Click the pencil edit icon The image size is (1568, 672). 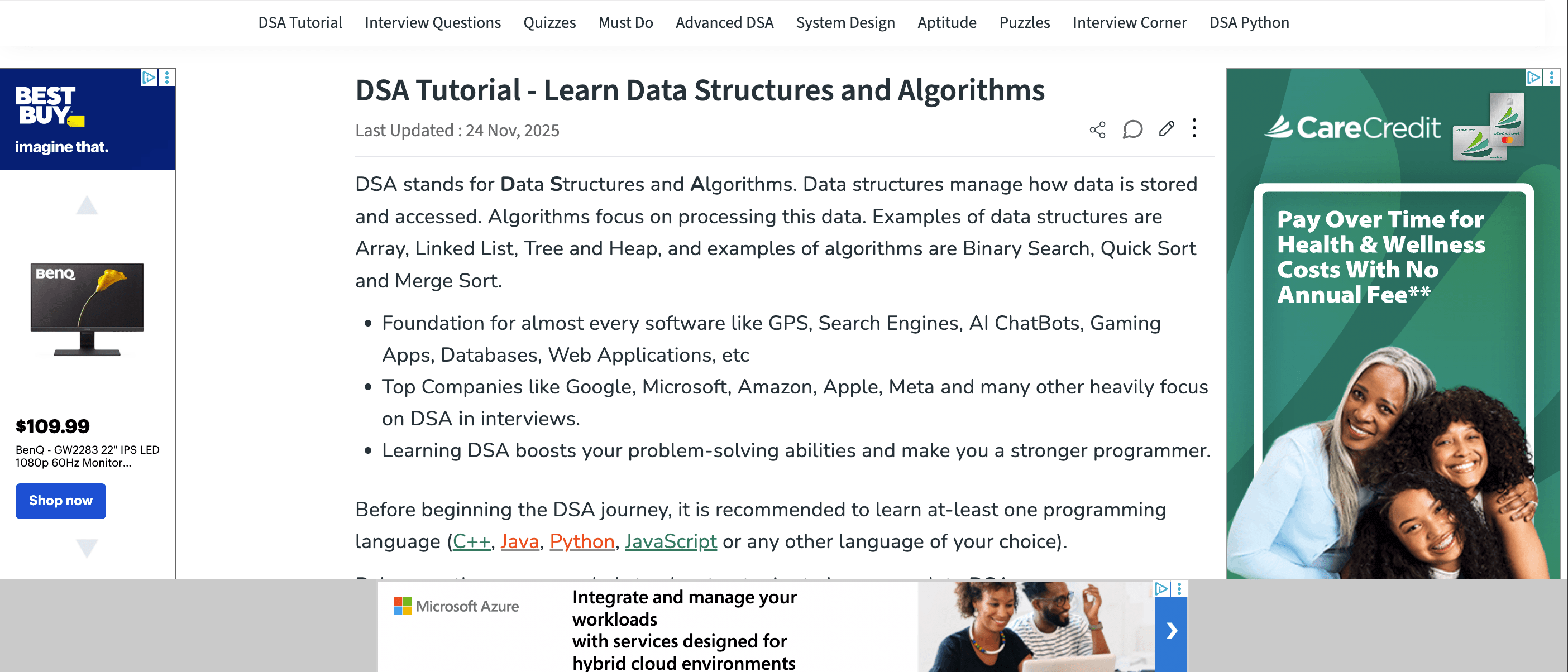pos(1167,129)
